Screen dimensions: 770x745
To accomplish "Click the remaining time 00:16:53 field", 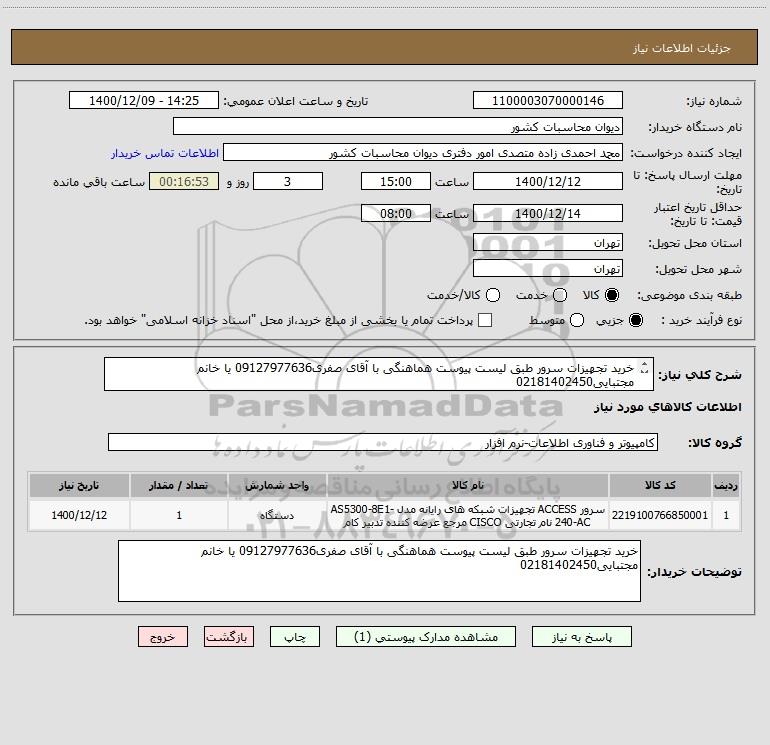I will coord(184,181).
